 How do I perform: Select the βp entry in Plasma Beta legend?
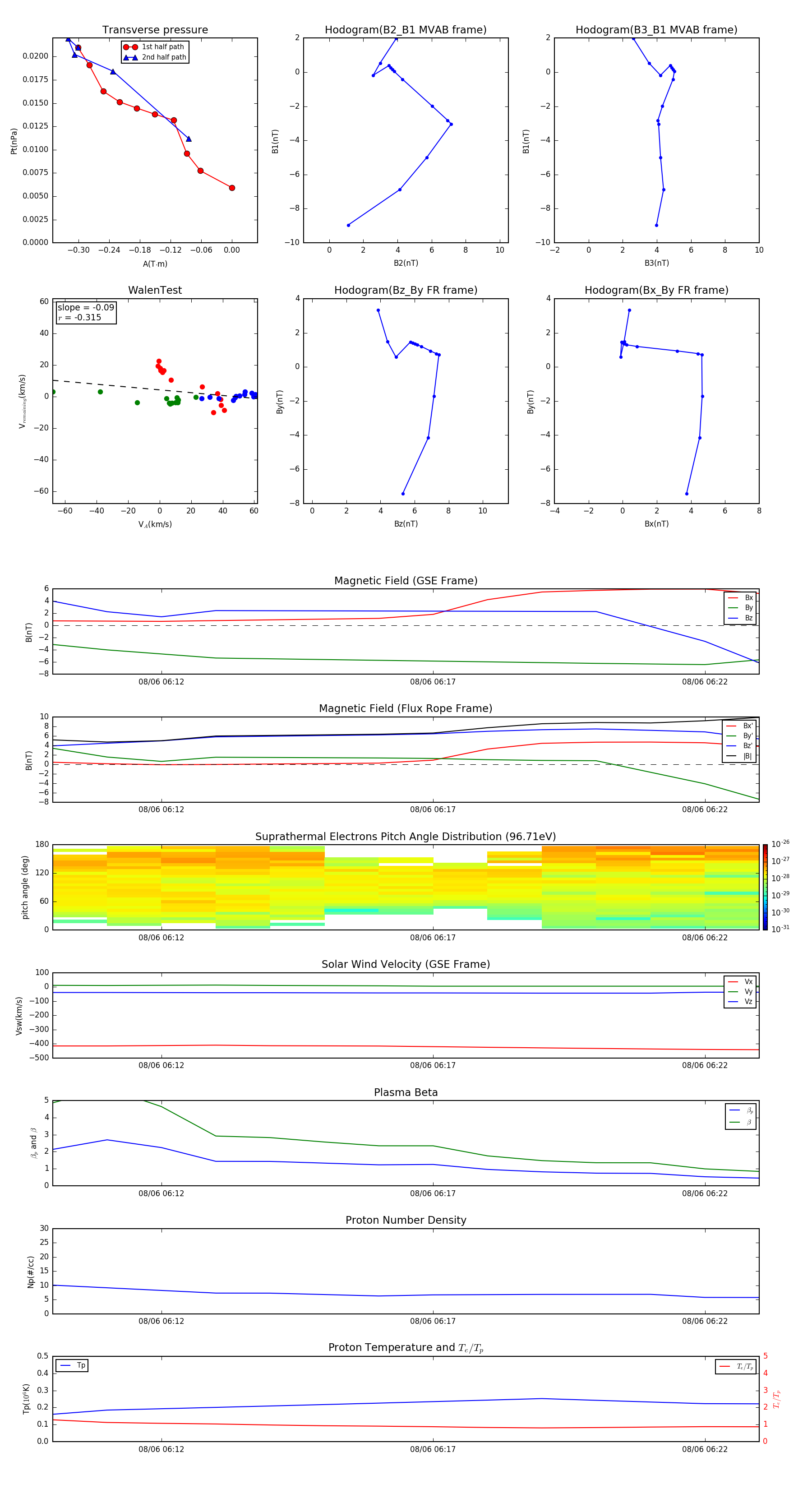(x=742, y=1110)
